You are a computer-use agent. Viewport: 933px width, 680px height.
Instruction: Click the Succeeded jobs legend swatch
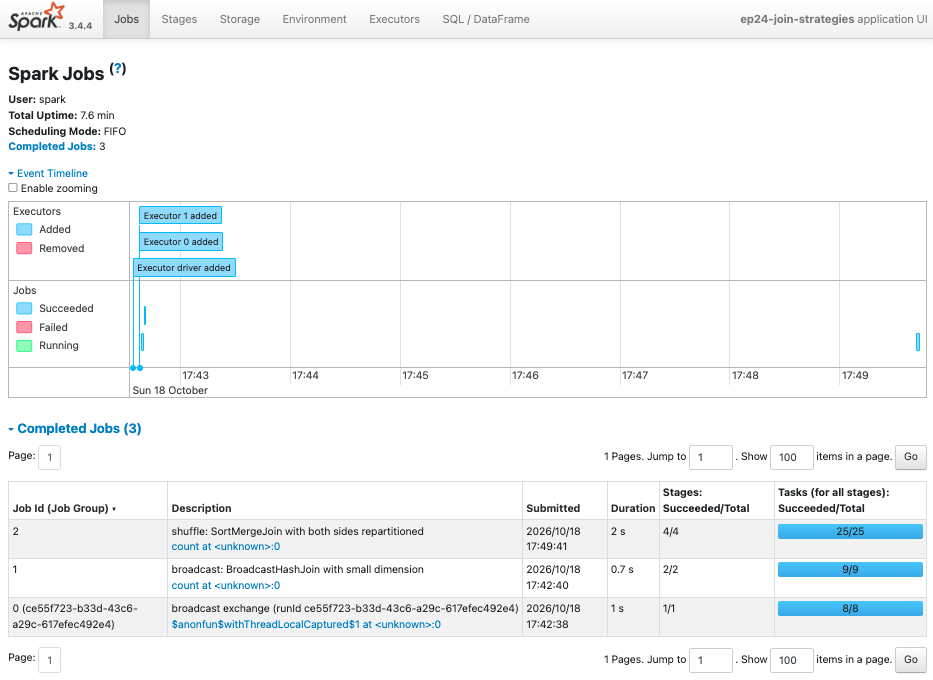24,308
